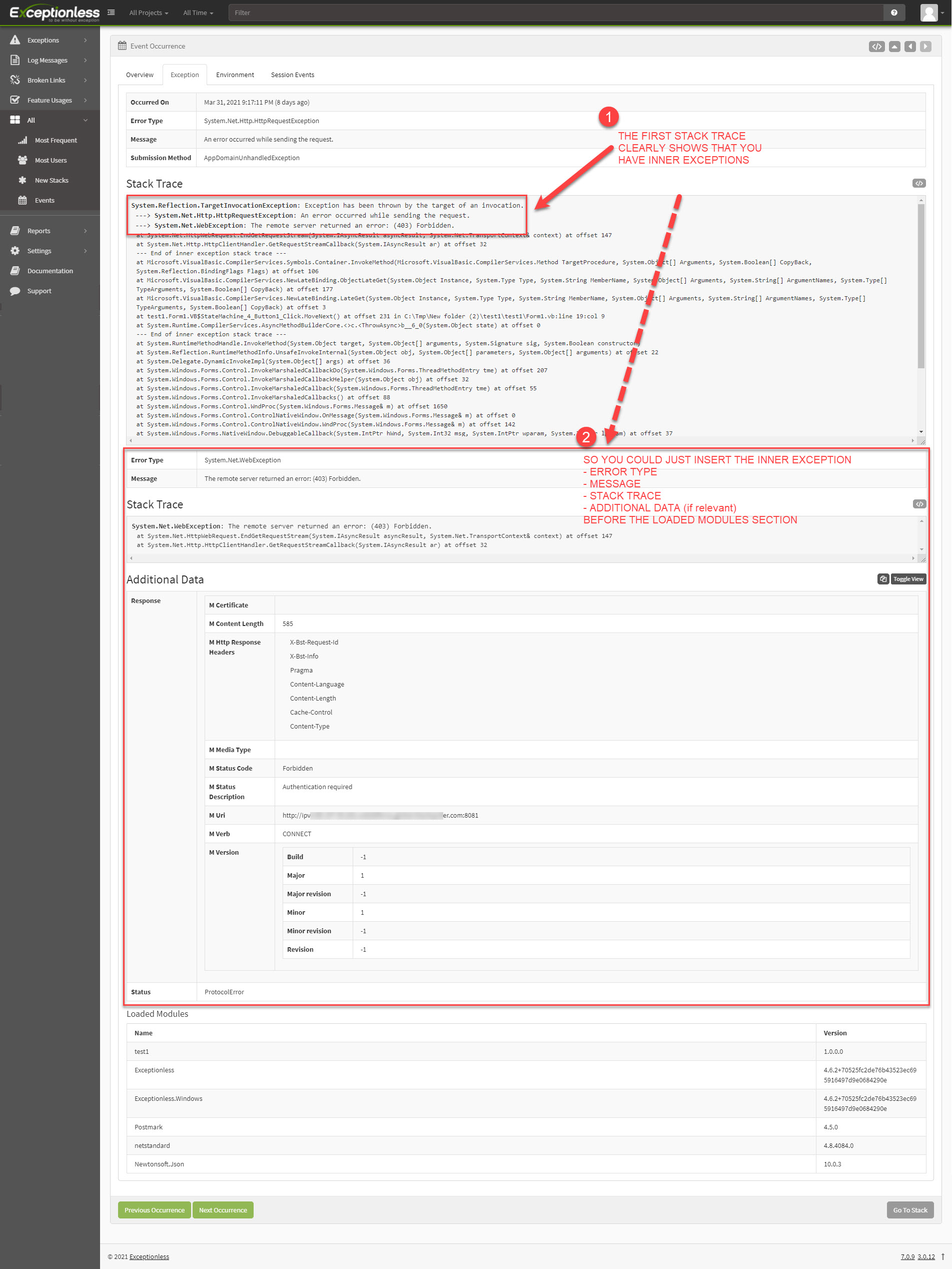Viewport: 952px width, 1269px height.
Task: Open the All Time dropdown
Action: point(197,12)
